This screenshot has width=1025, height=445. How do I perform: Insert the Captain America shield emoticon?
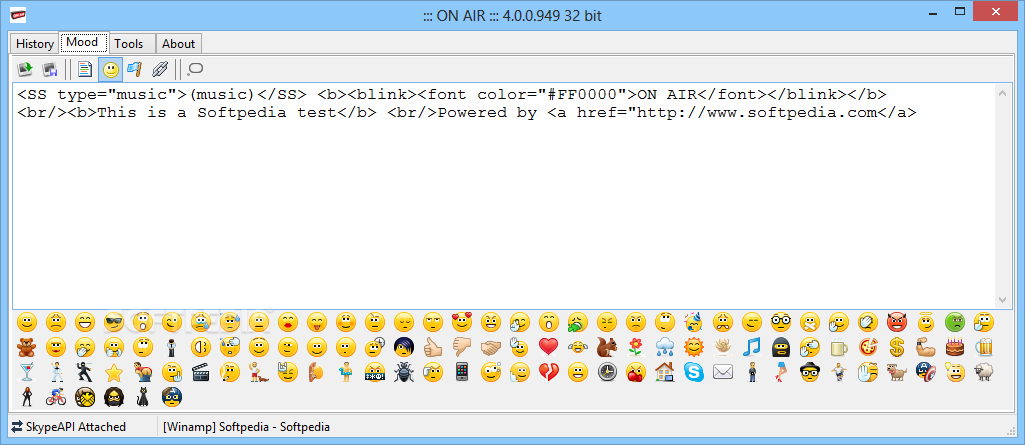pyautogui.click(x=926, y=372)
